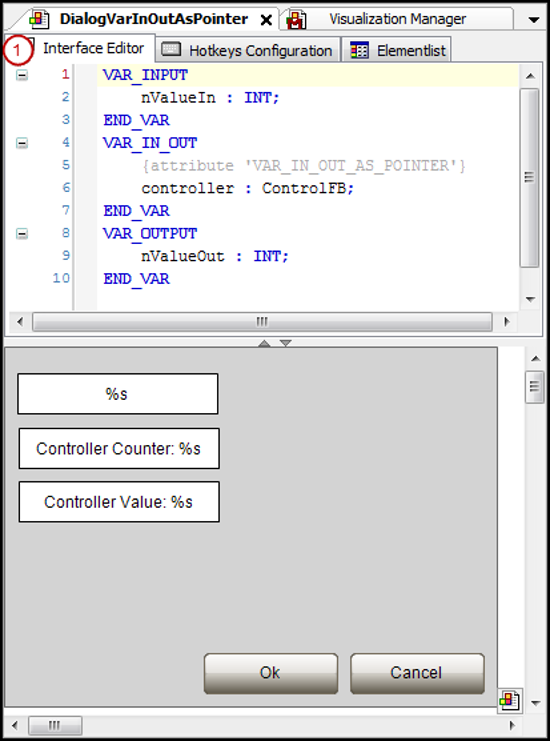
Task: Select the DialogVarInOutAsPointer document tab
Action: 154,19
